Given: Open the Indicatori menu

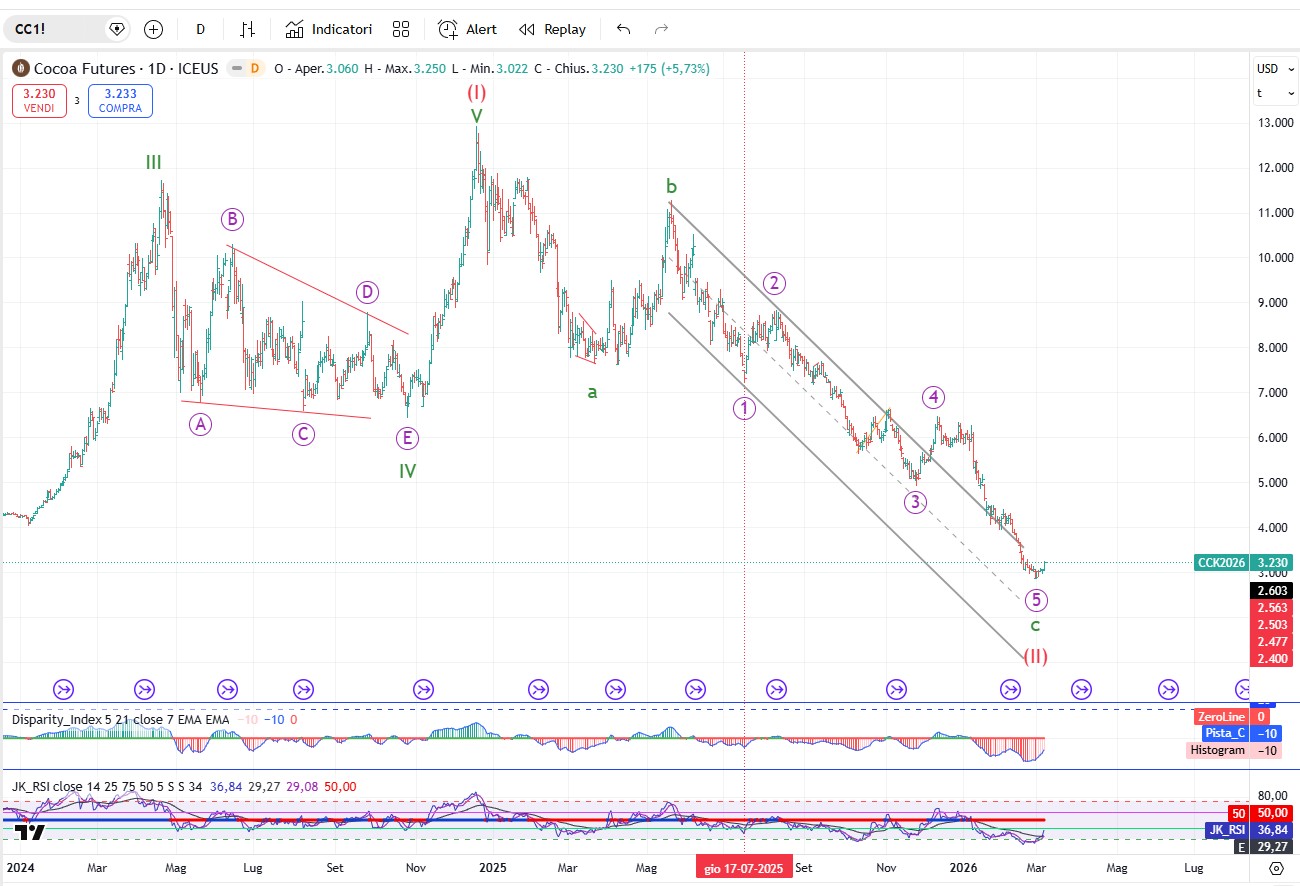Looking at the screenshot, I should (329, 29).
